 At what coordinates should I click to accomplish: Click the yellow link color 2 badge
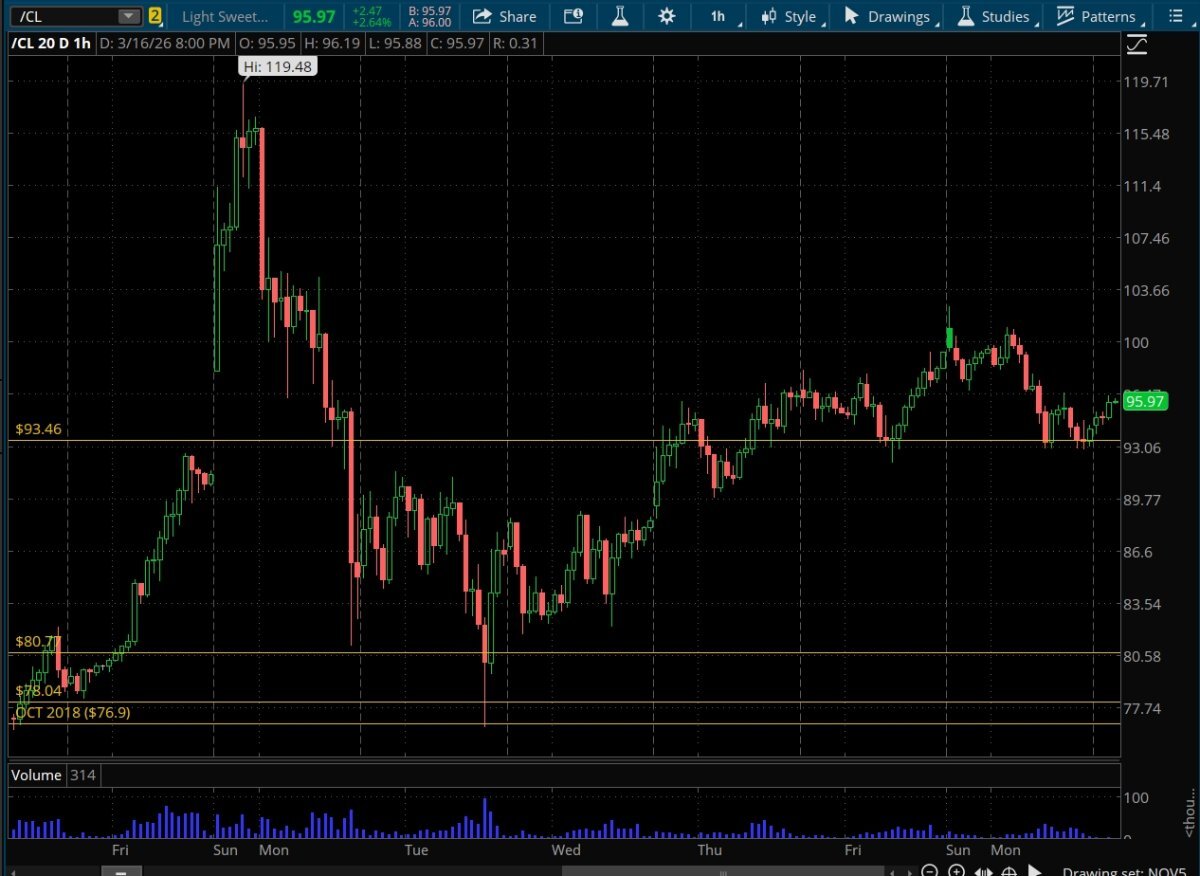pyautogui.click(x=155, y=16)
